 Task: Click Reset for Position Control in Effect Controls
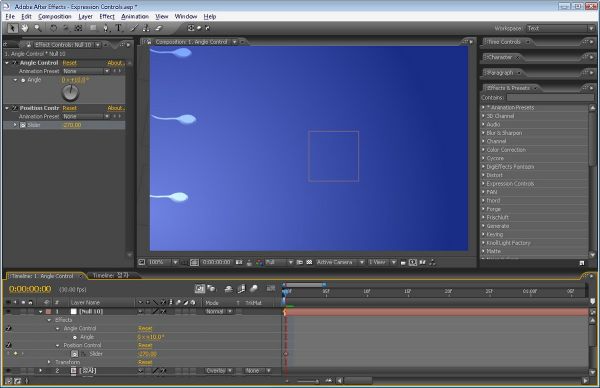pyautogui.click(x=70, y=108)
